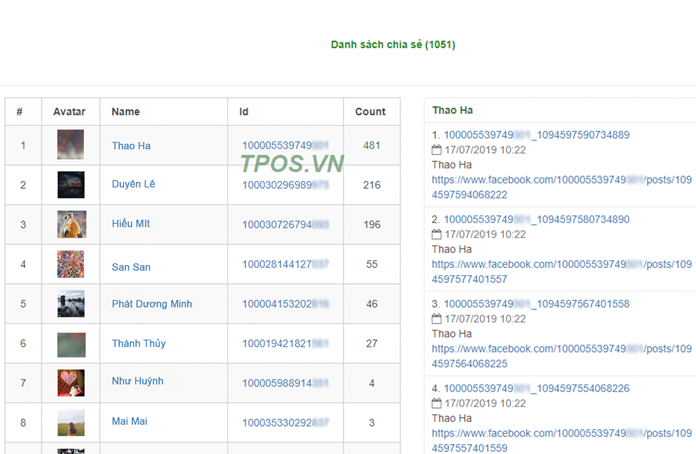Image resolution: width=696 pixels, height=454 pixels.
Task: Open Như Huỳnh name link
Action: coord(137,381)
